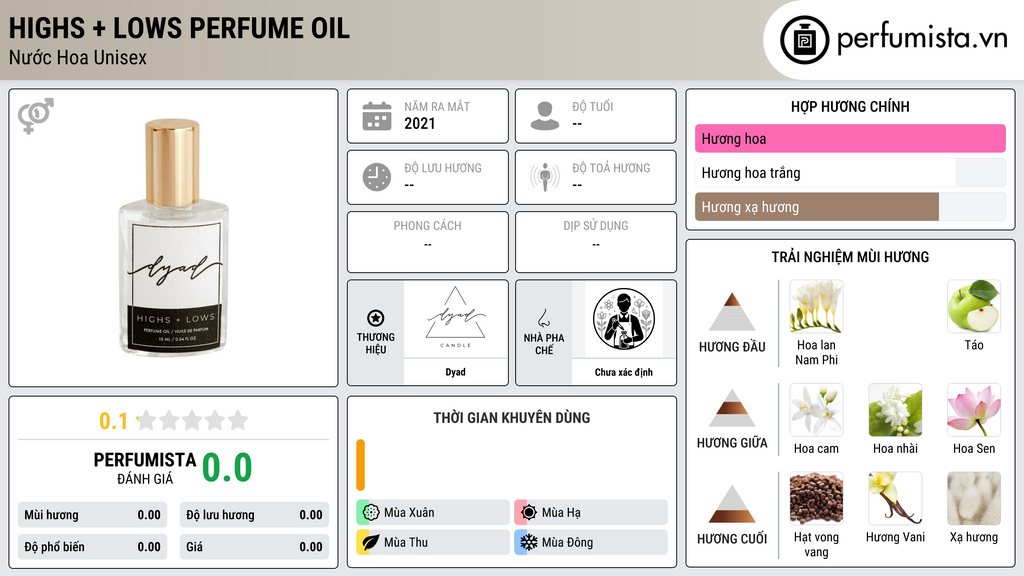The height and width of the screenshot is (576, 1024).
Task: Open the Hoa nhài note image
Action: (x=895, y=410)
